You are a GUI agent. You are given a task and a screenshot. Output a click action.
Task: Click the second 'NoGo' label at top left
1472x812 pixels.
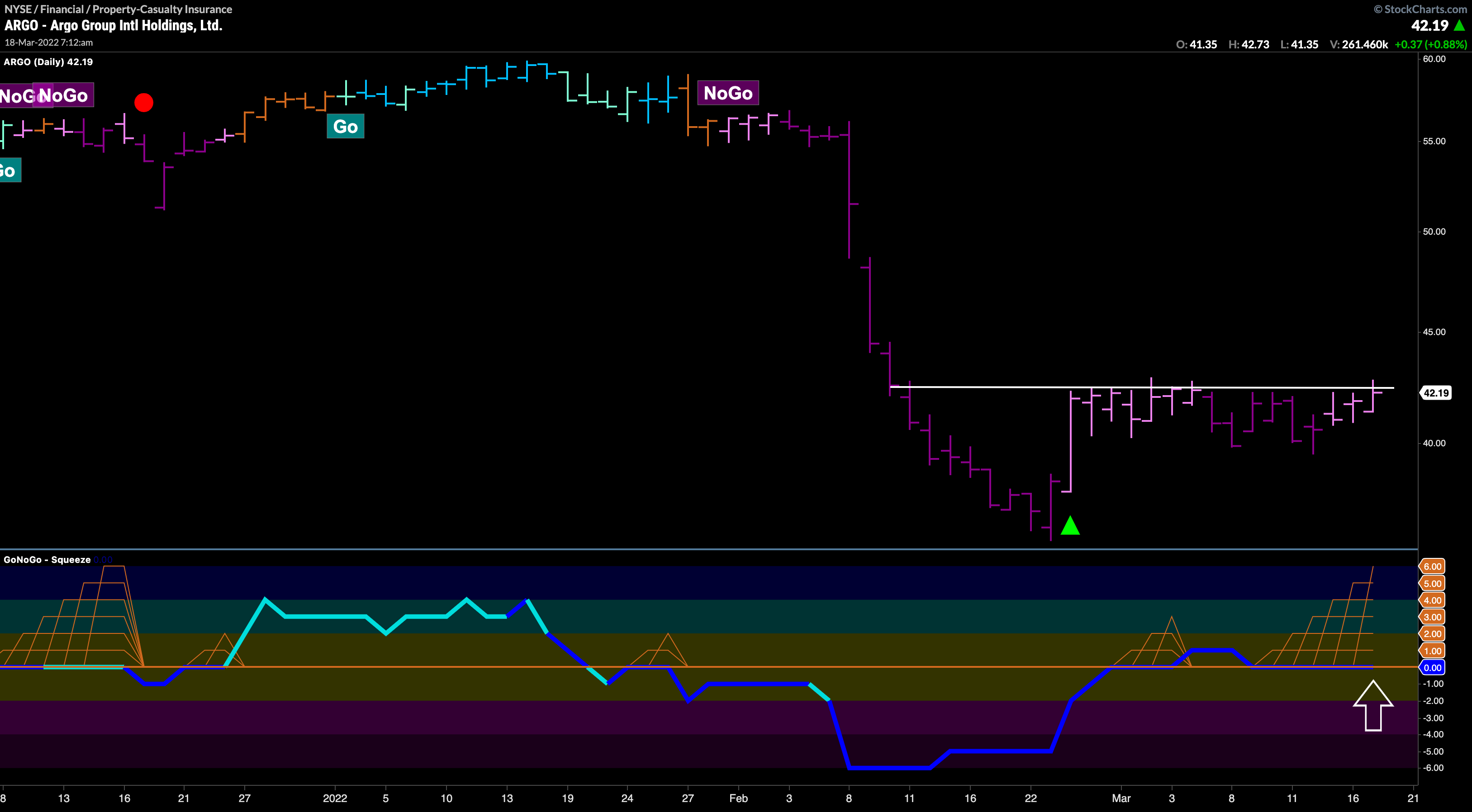[x=63, y=95]
